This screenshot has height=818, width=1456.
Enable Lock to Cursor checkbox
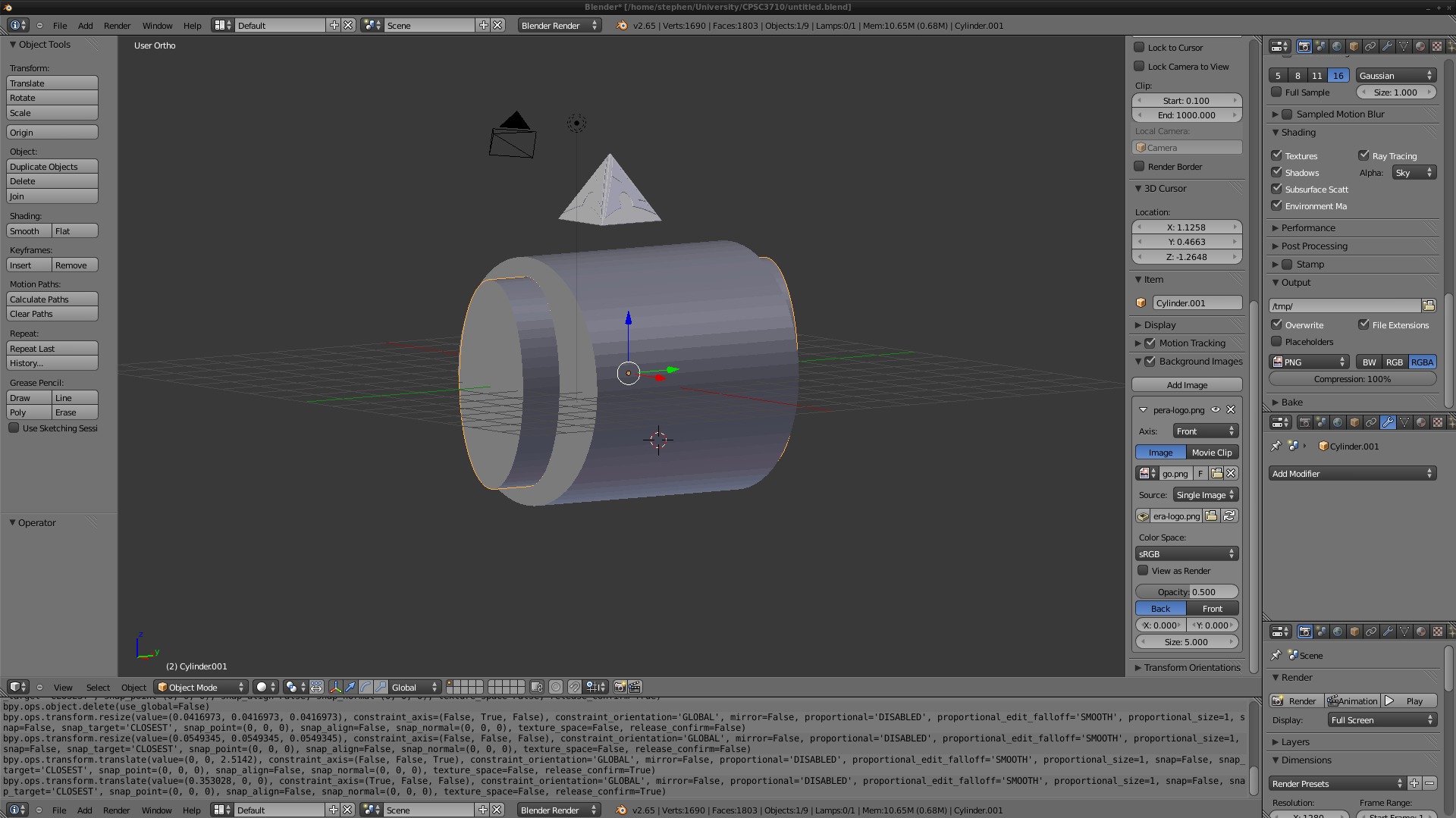(x=1139, y=47)
